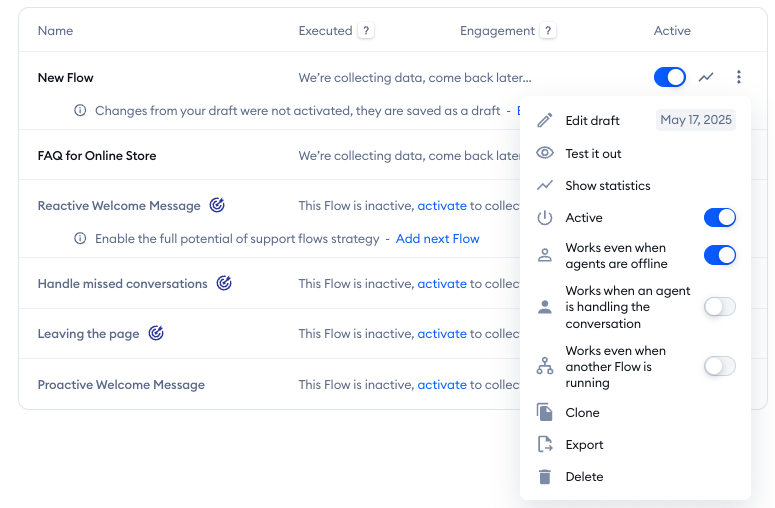The height and width of the screenshot is (508, 775).
Task: Click the Executed help question mark icon
Action: pyautogui.click(x=367, y=31)
